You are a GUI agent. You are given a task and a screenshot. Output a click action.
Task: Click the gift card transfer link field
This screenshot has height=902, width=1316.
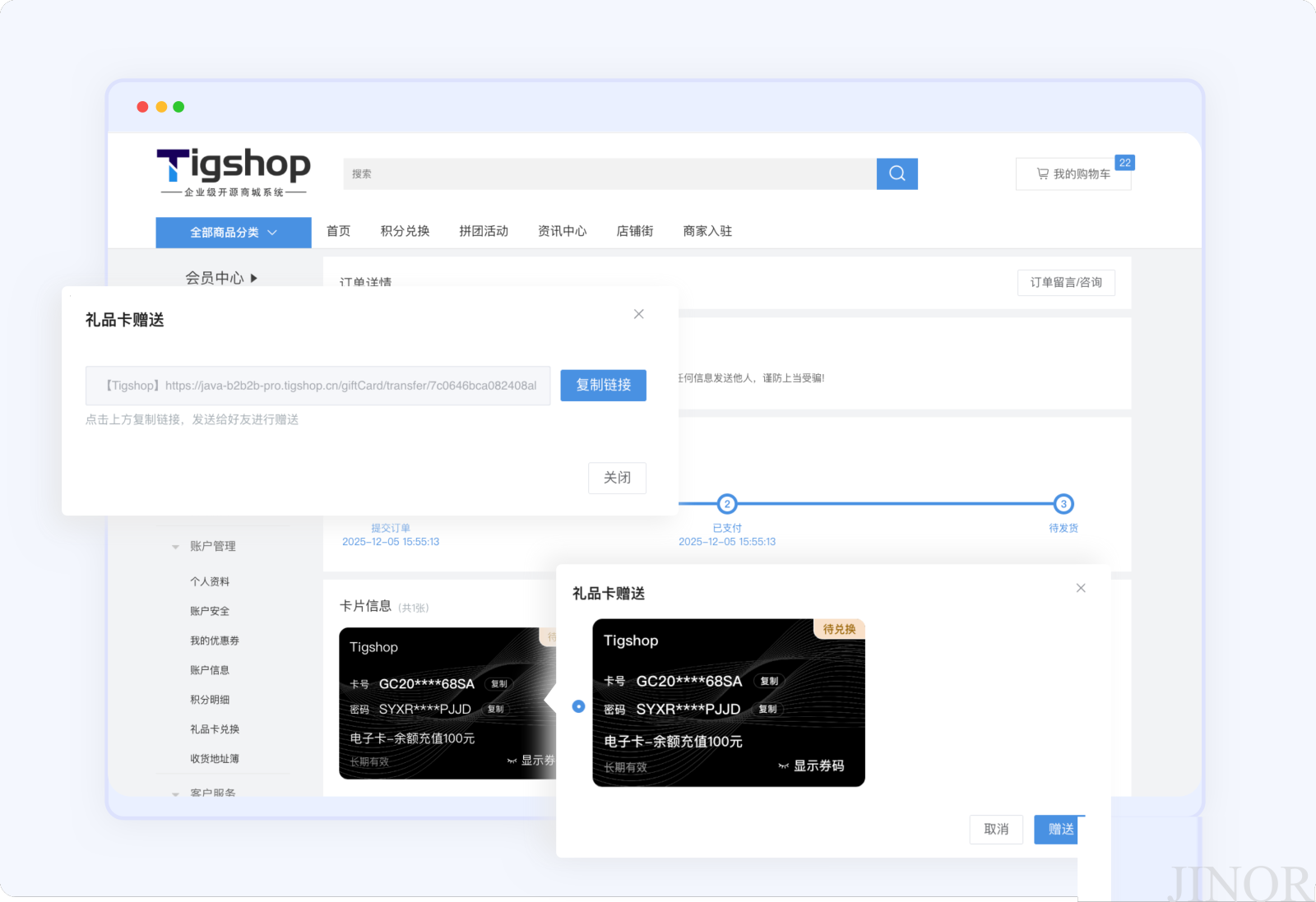click(317, 386)
